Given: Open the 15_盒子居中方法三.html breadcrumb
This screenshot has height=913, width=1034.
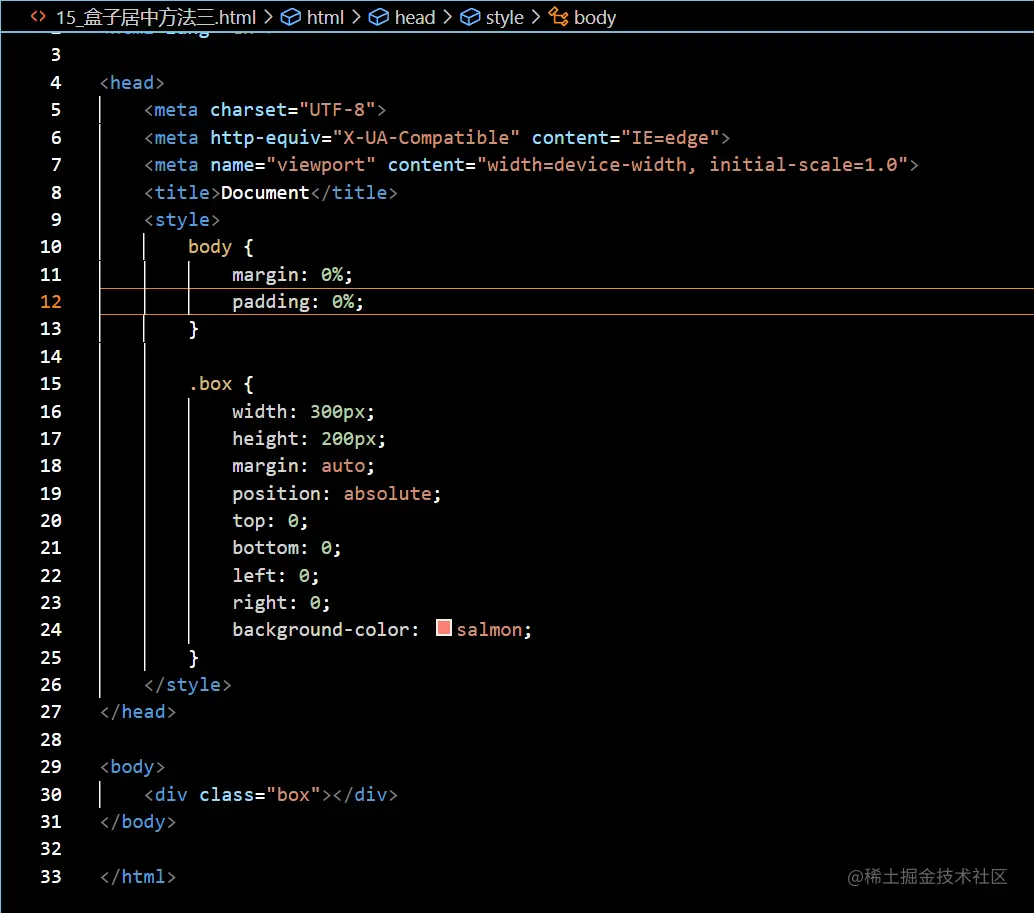Looking at the screenshot, I should 156,17.
